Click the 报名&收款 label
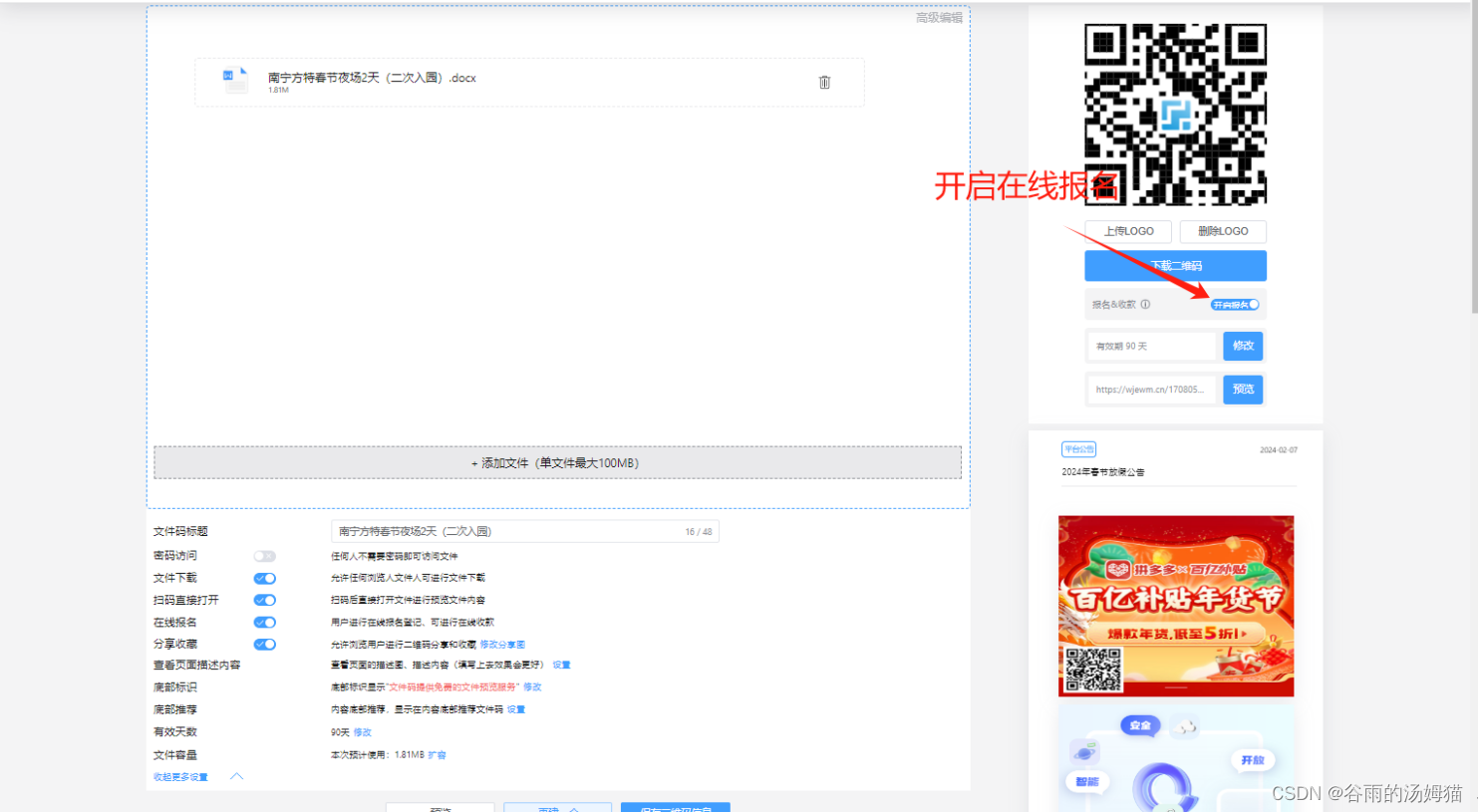1478x812 pixels. pyautogui.click(x=1113, y=305)
